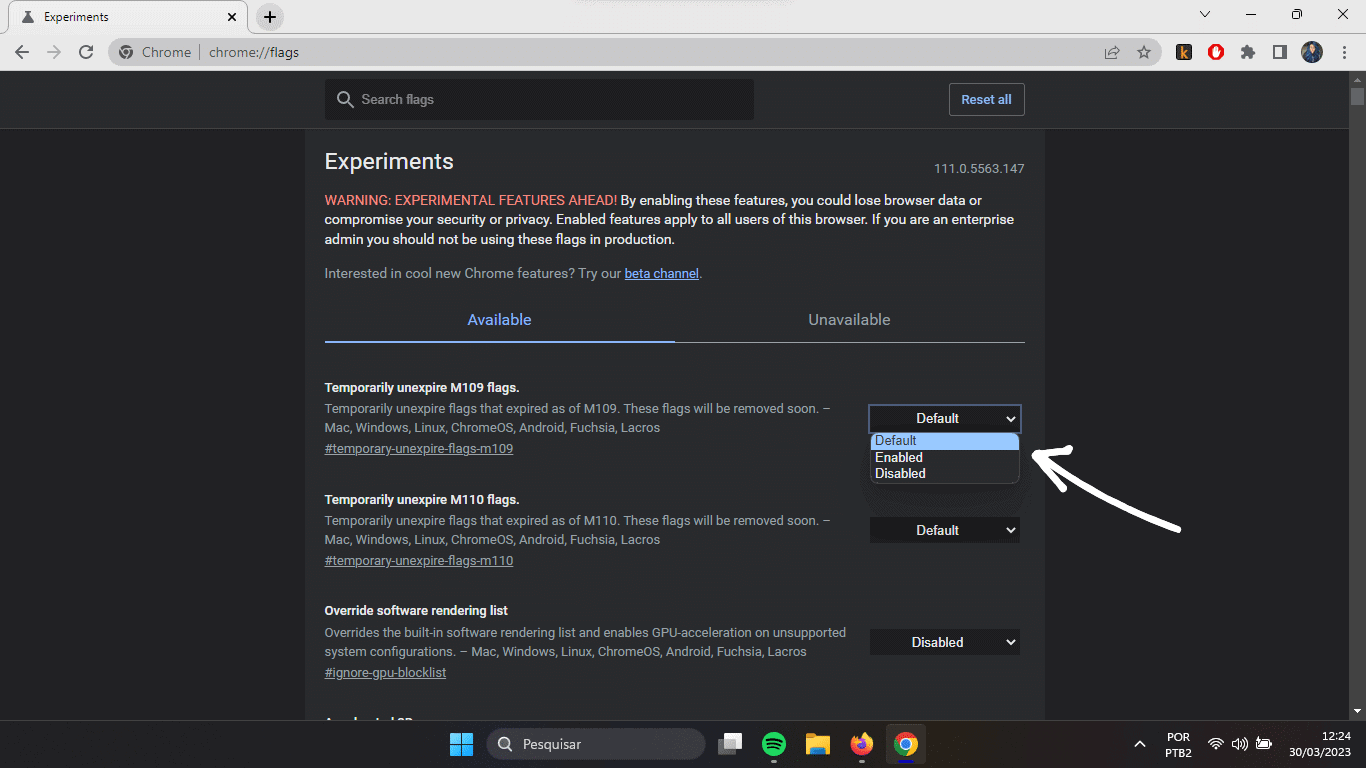1366x768 pixels.
Task: Click the Temporarily unexpire M109 flags title
Action: (x=422, y=387)
